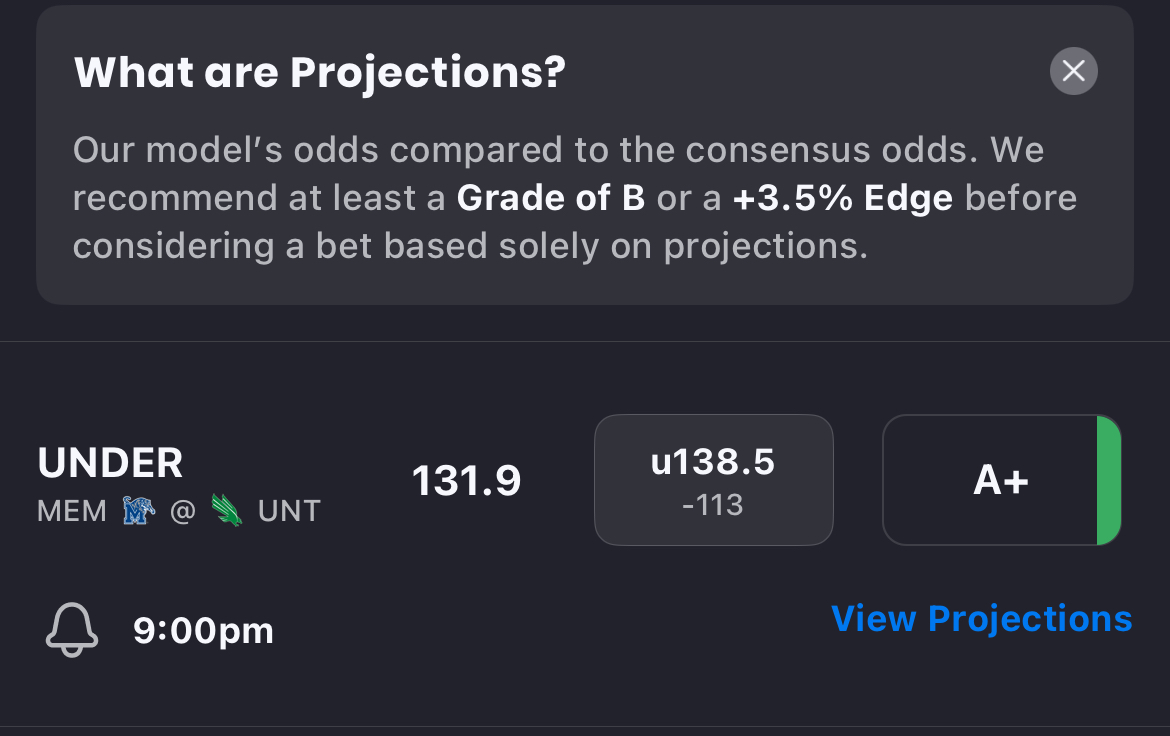1170x736 pixels.
Task: Open the A+ grade box
Action: (1001, 480)
